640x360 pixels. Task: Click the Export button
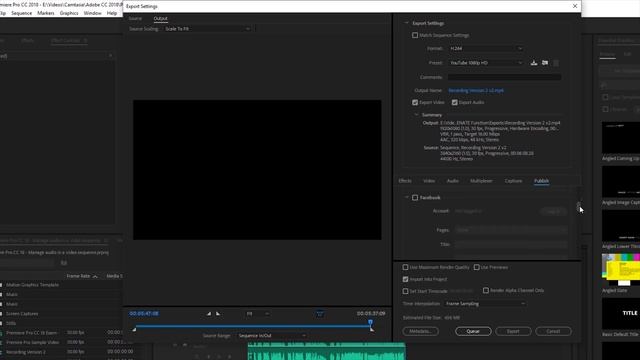(x=513, y=331)
